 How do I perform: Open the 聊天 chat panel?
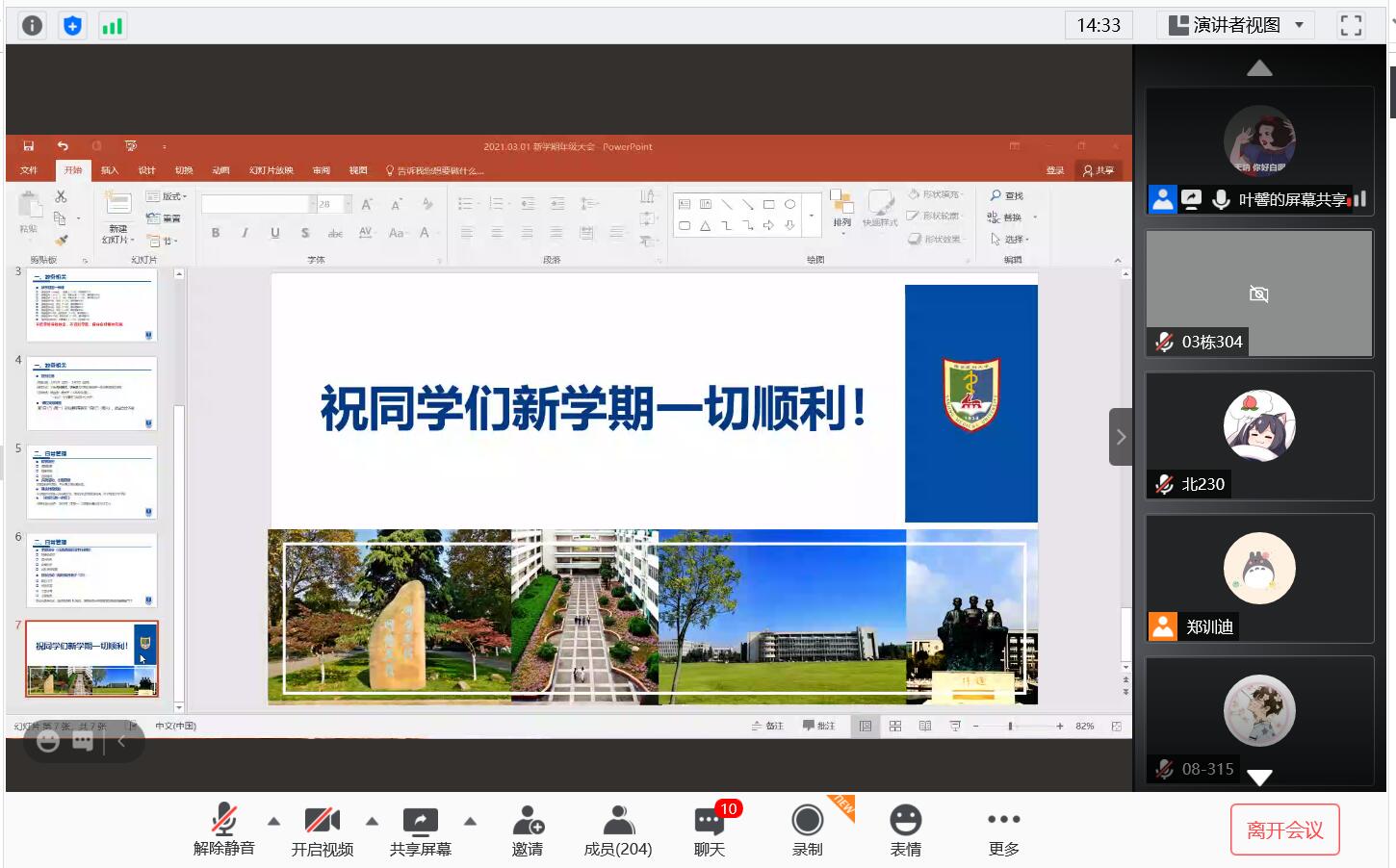[710, 830]
